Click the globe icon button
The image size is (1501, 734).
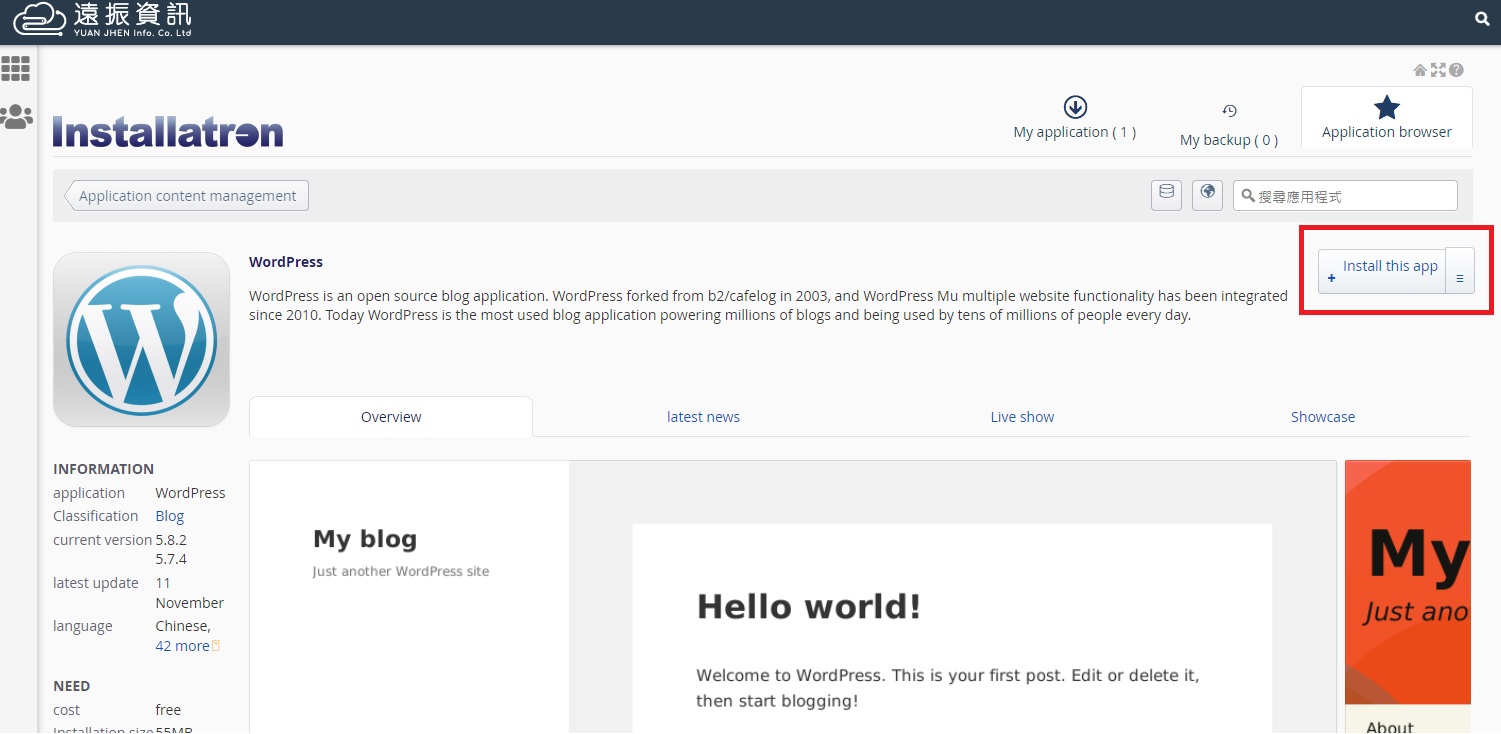point(1208,195)
